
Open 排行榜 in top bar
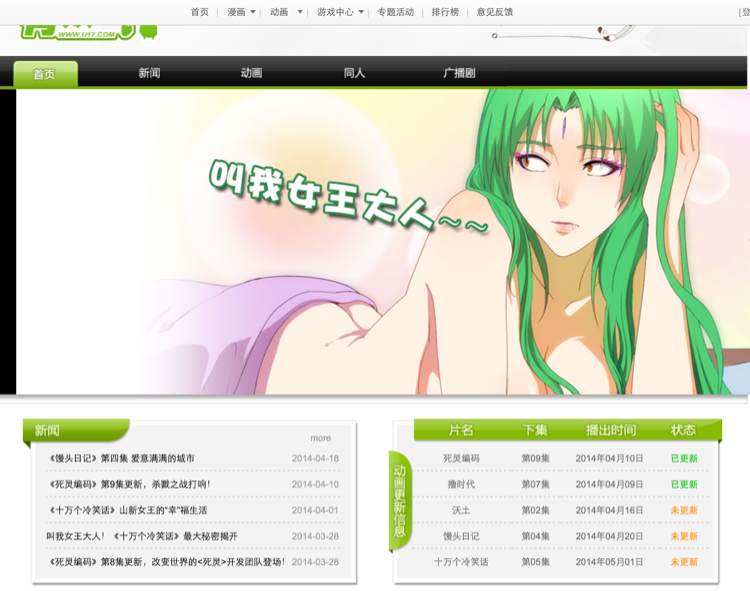tap(445, 12)
